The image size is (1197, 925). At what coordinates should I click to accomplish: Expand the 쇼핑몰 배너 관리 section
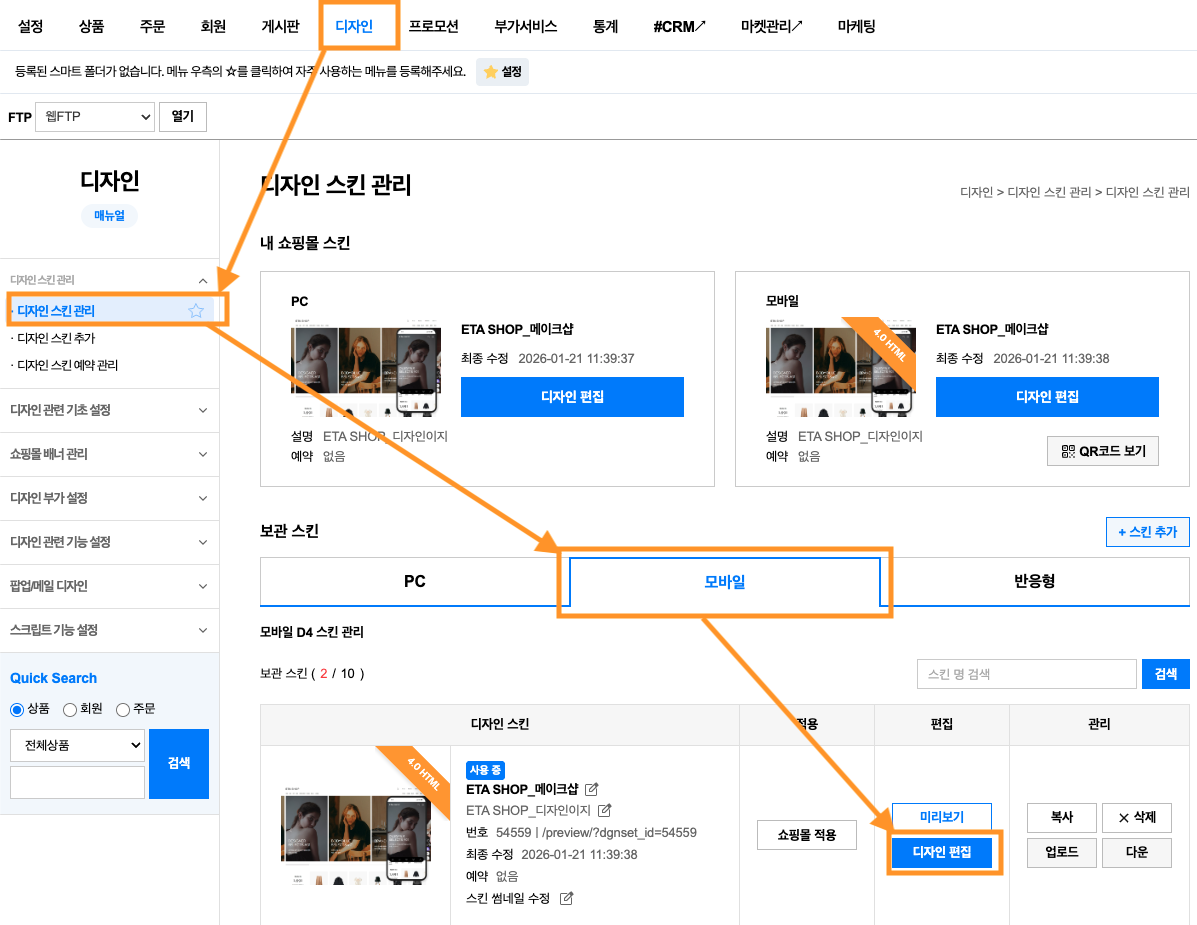[109, 454]
